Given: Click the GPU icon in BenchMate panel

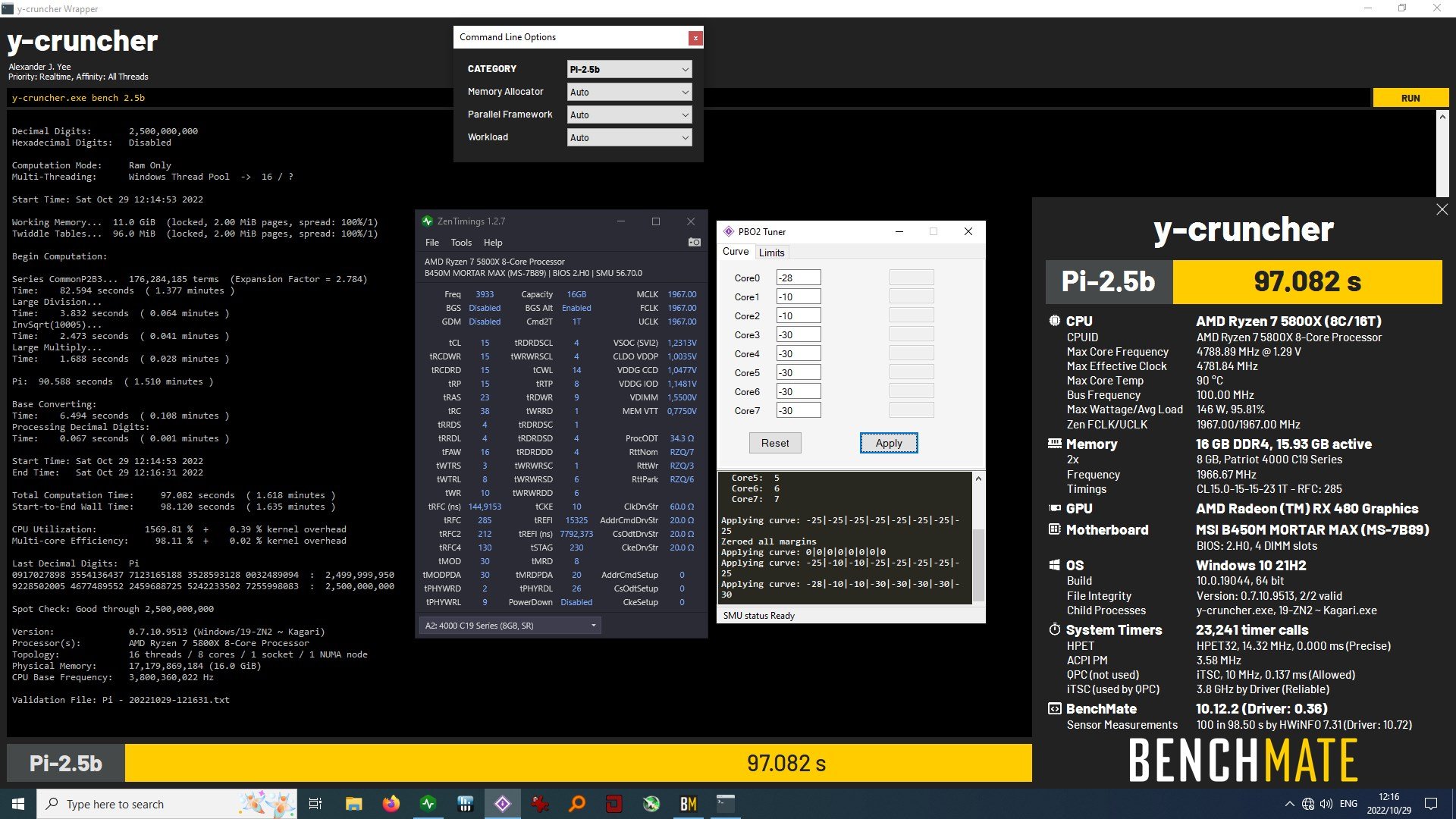Looking at the screenshot, I should coord(1054,508).
